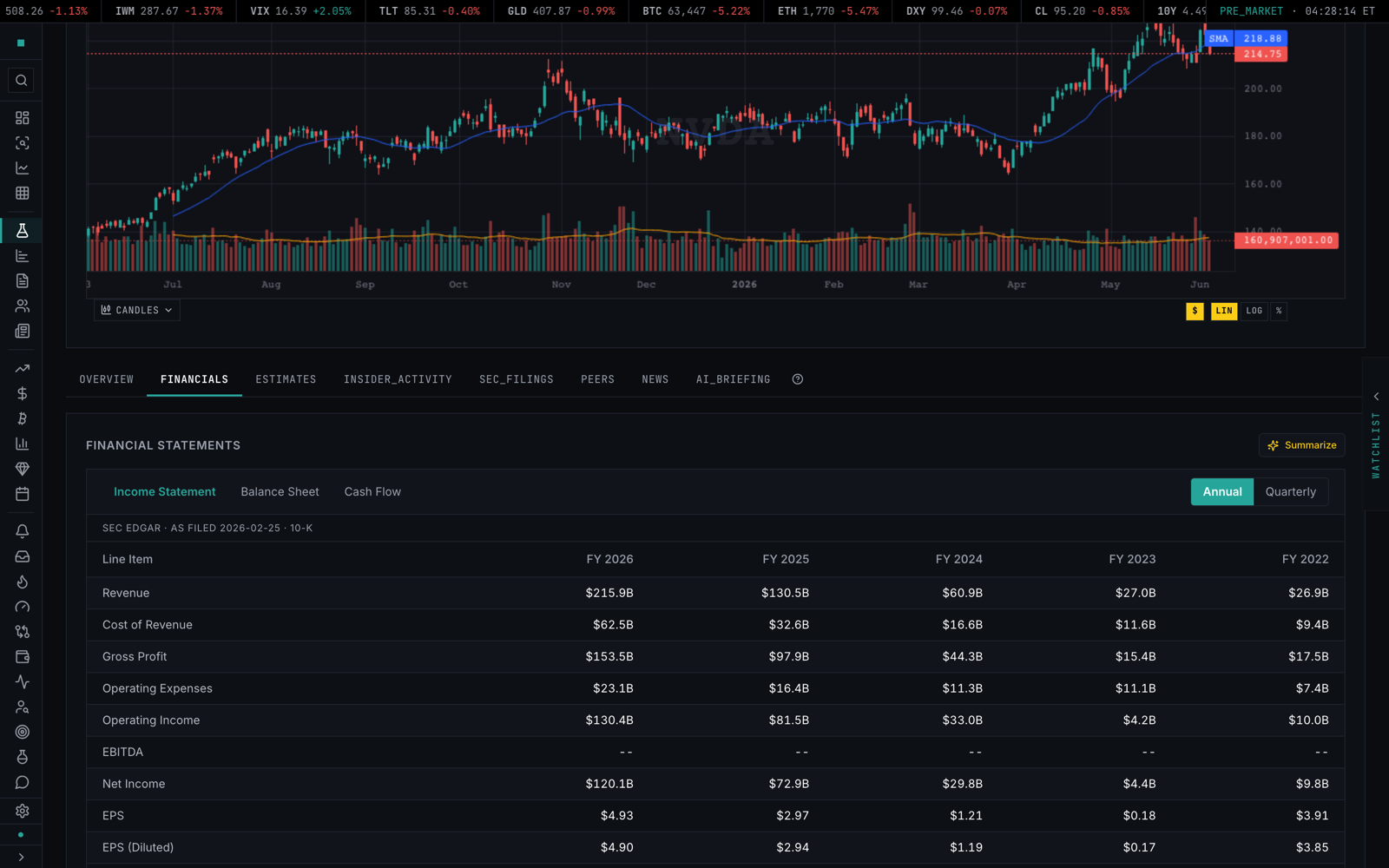Switch chart scale to LOG

(x=1254, y=311)
